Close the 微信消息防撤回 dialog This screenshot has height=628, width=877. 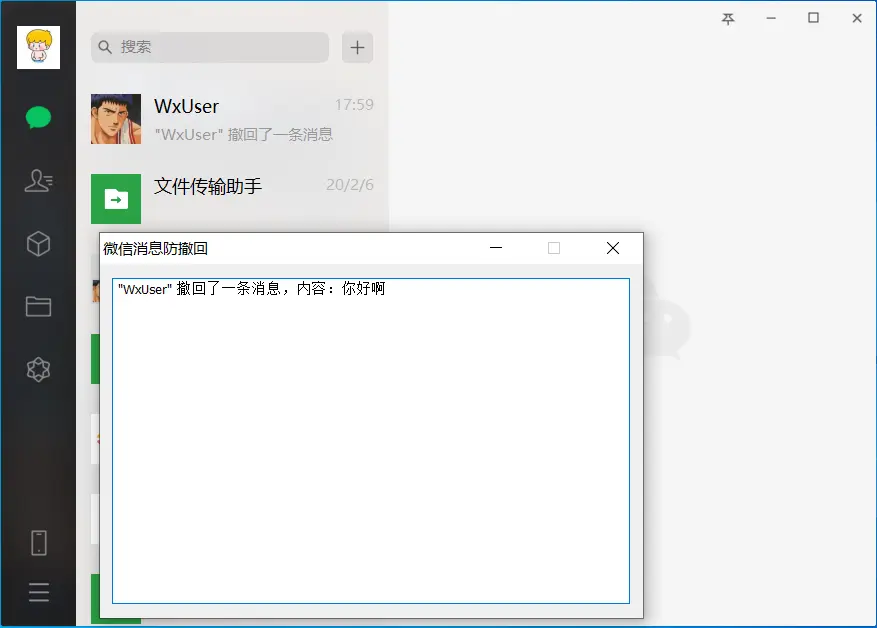click(612, 248)
